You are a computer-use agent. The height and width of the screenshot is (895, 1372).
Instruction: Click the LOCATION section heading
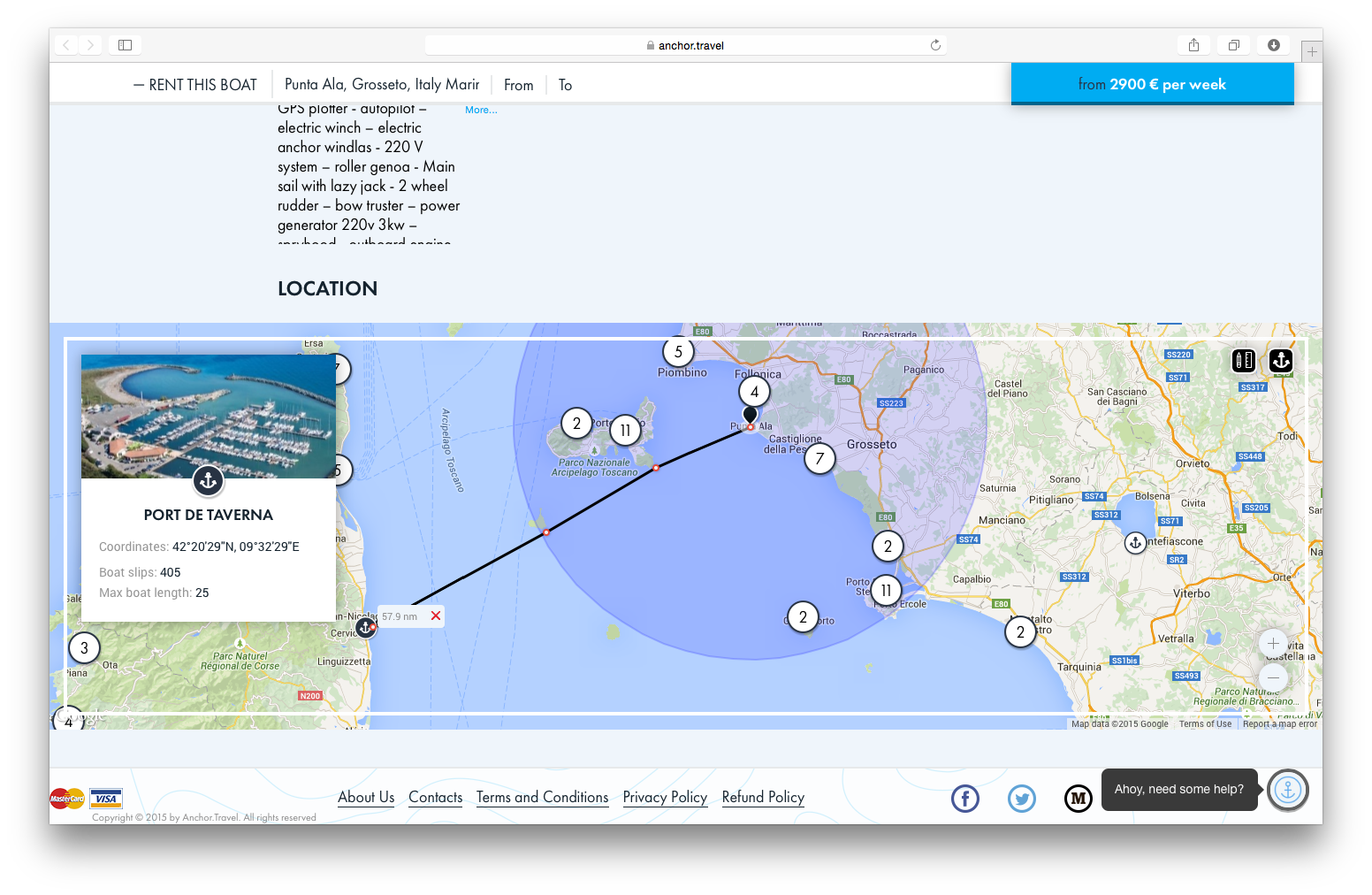click(x=327, y=288)
